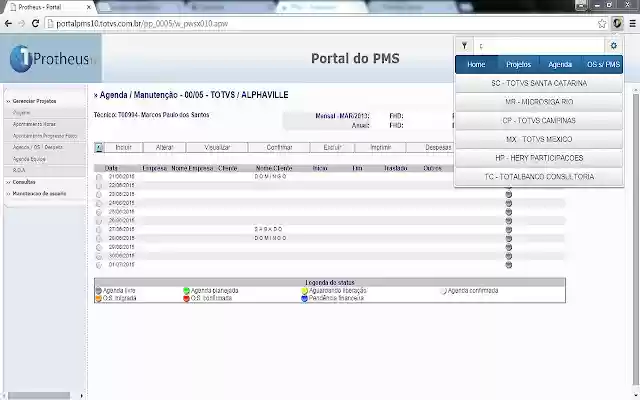Click the status icon in the 25/06/2015 row

pyautogui.click(x=509, y=212)
